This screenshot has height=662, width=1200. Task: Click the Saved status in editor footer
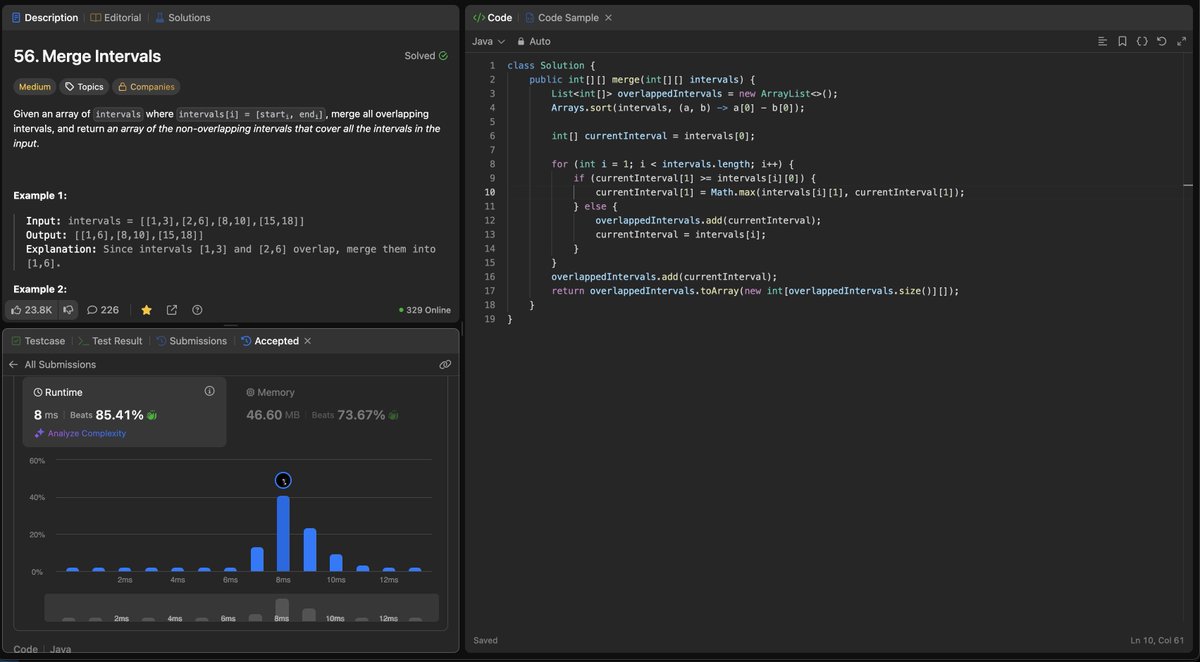[x=486, y=640]
